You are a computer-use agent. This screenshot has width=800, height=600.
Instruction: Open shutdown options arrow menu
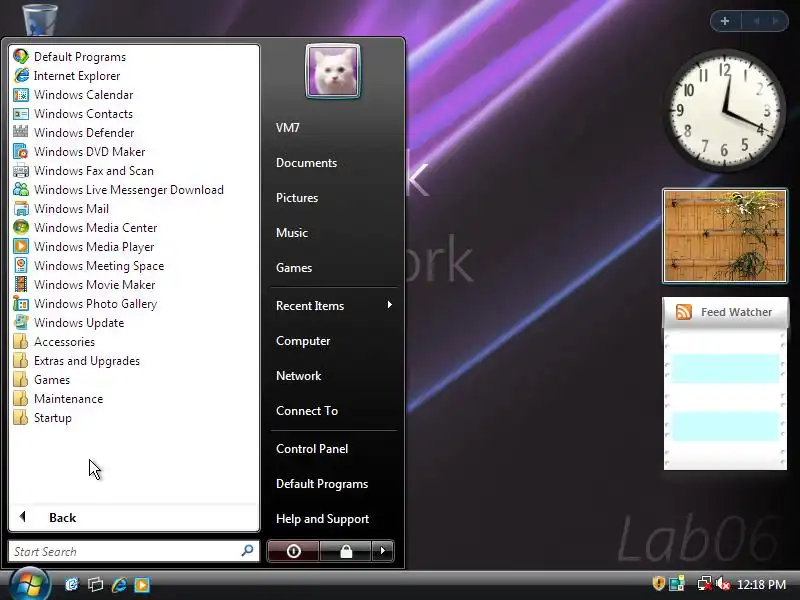383,551
